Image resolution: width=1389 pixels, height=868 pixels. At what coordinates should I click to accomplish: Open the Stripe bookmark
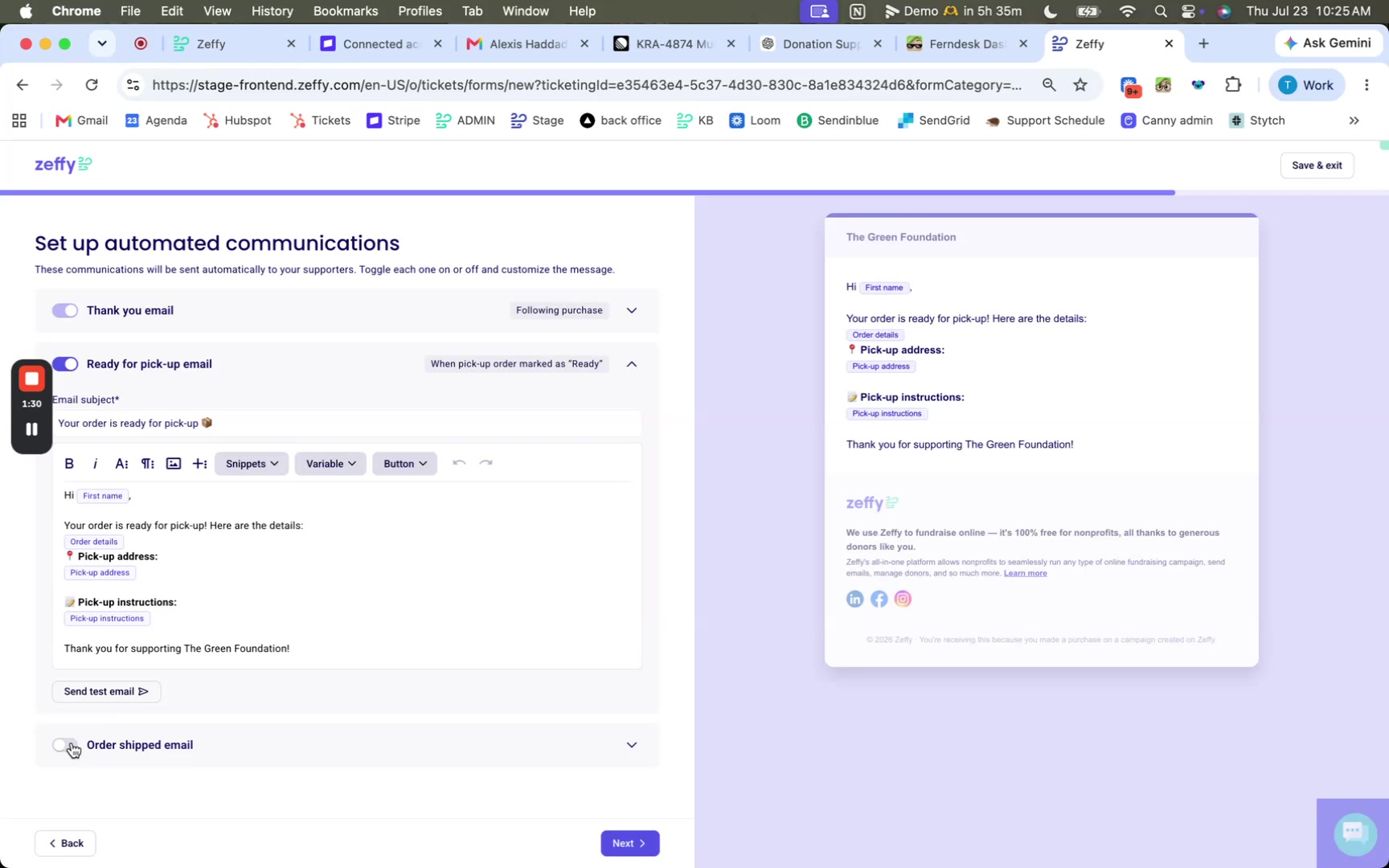pyautogui.click(x=393, y=121)
